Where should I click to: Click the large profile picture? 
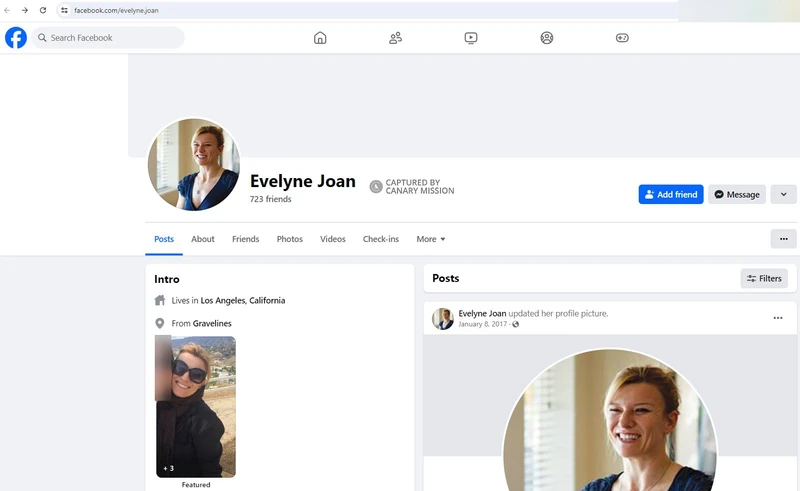(193, 164)
